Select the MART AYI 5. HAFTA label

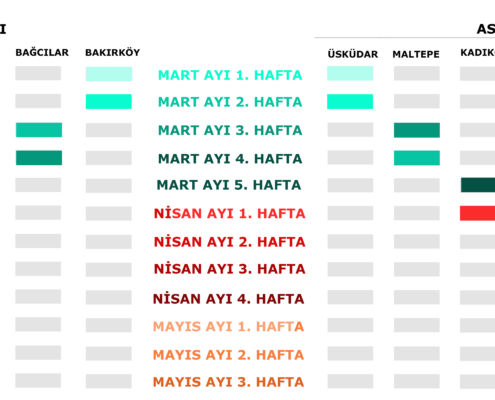point(229,185)
